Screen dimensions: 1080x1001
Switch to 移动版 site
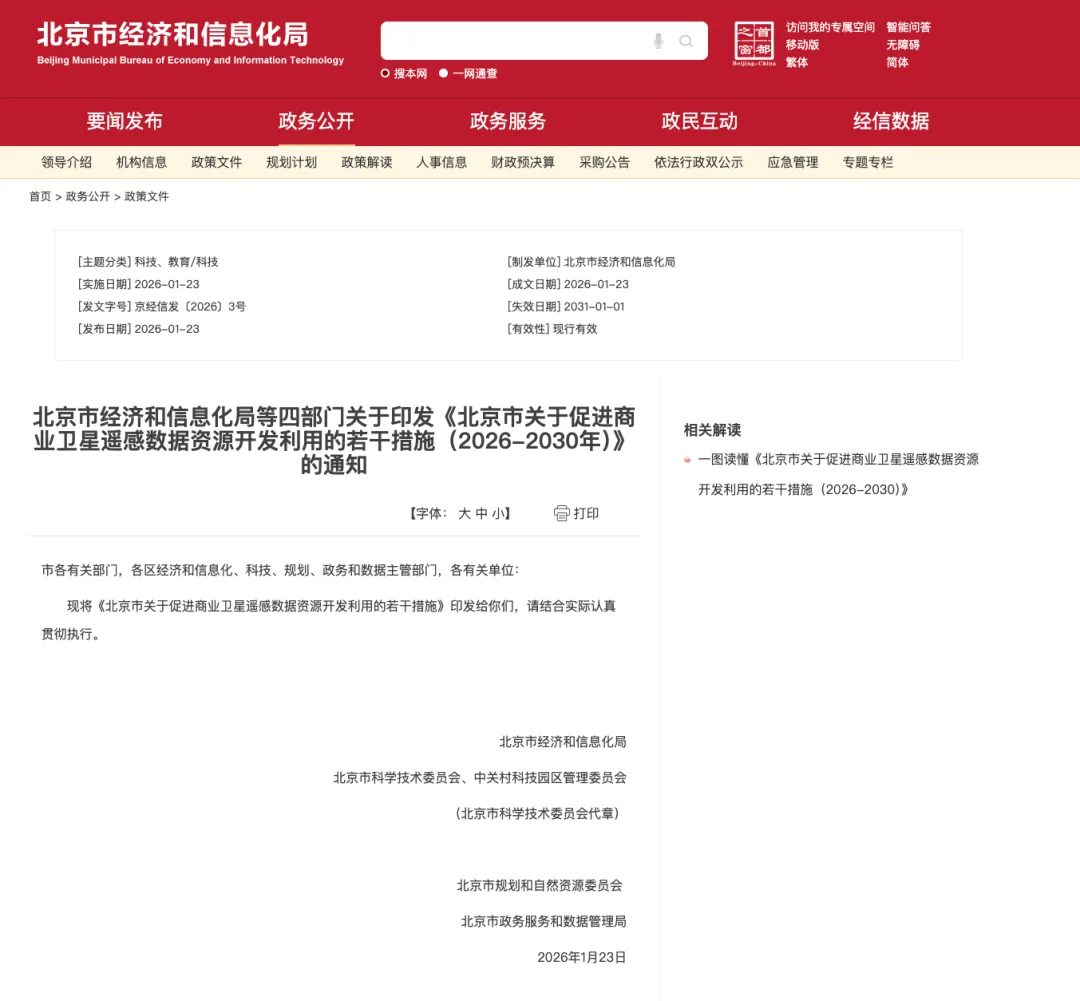pyautogui.click(x=802, y=45)
